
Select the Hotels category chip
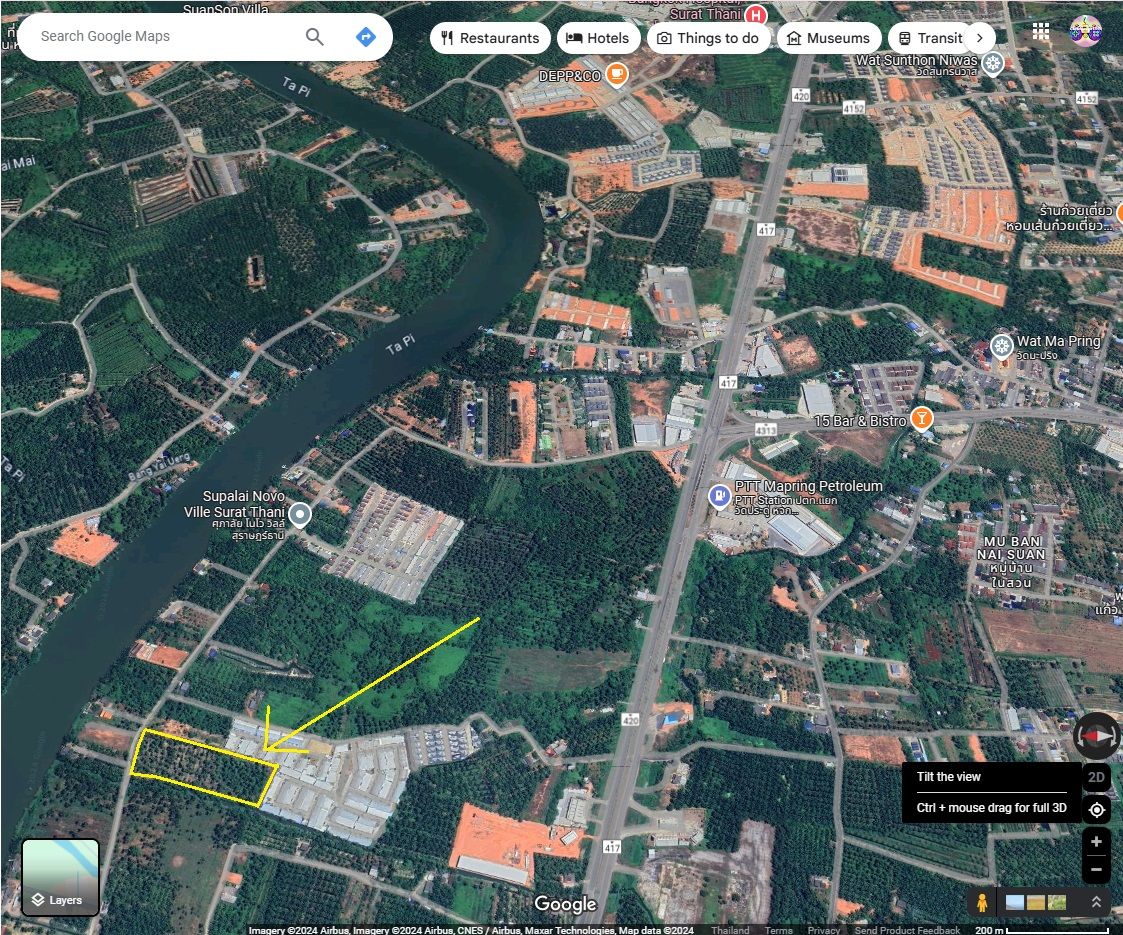(x=598, y=38)
